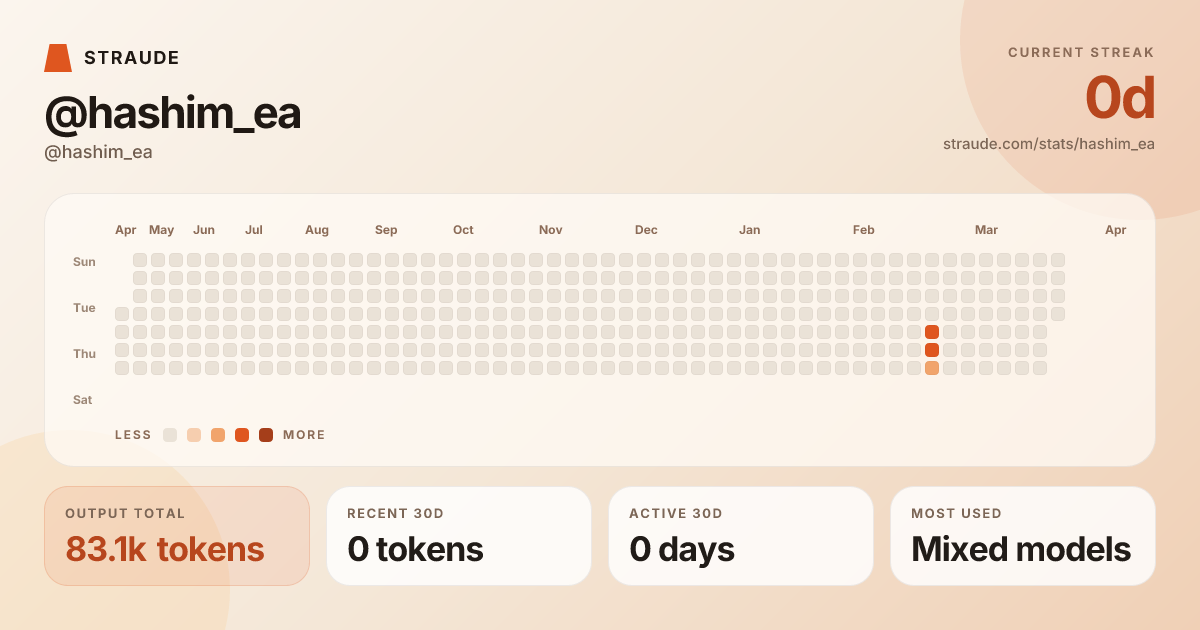
Task: Click the MORE legend label
Action: tap(305, 435)
